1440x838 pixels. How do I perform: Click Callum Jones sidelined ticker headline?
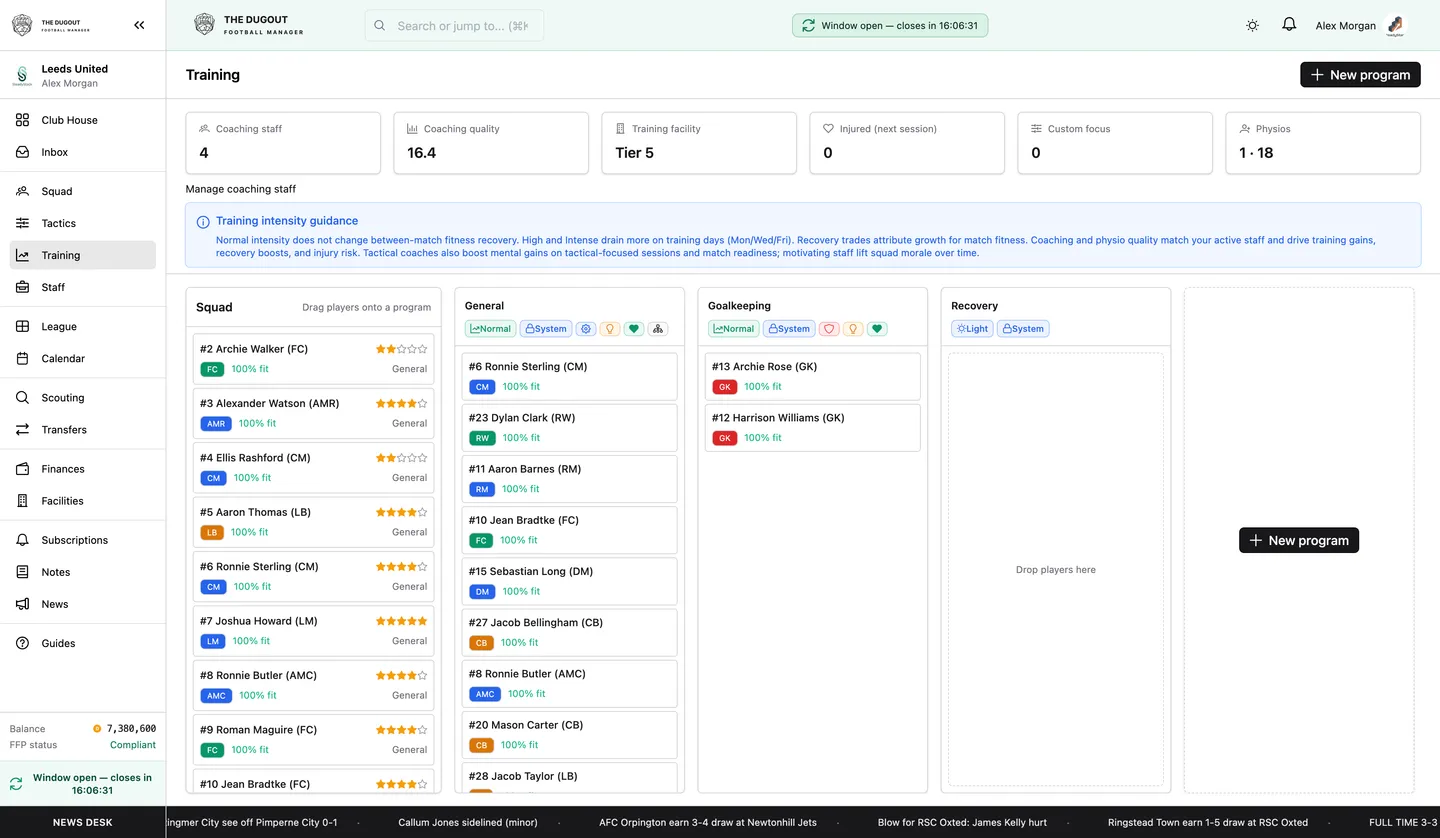click(x=468, y=822)
